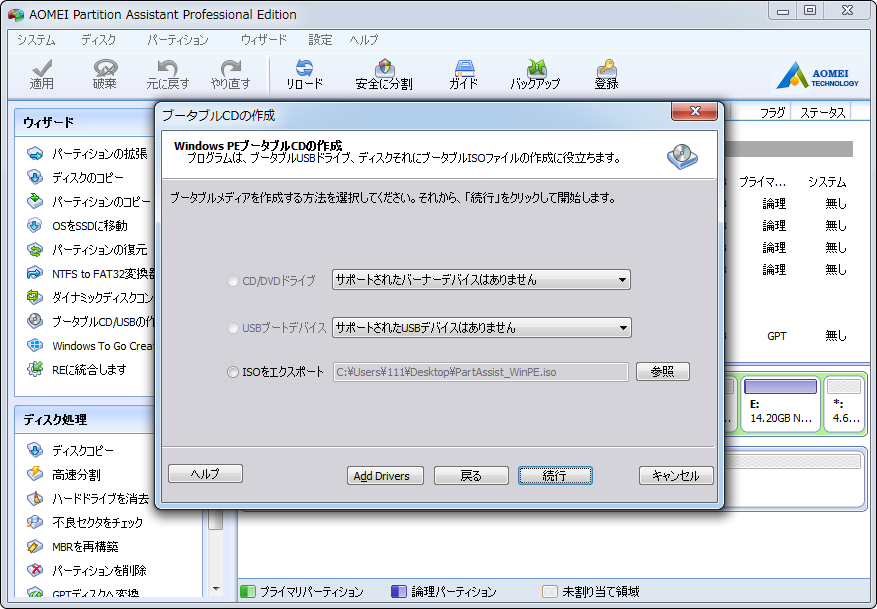
Task: Click the キャンセル button
Action: tap(676, 476)
